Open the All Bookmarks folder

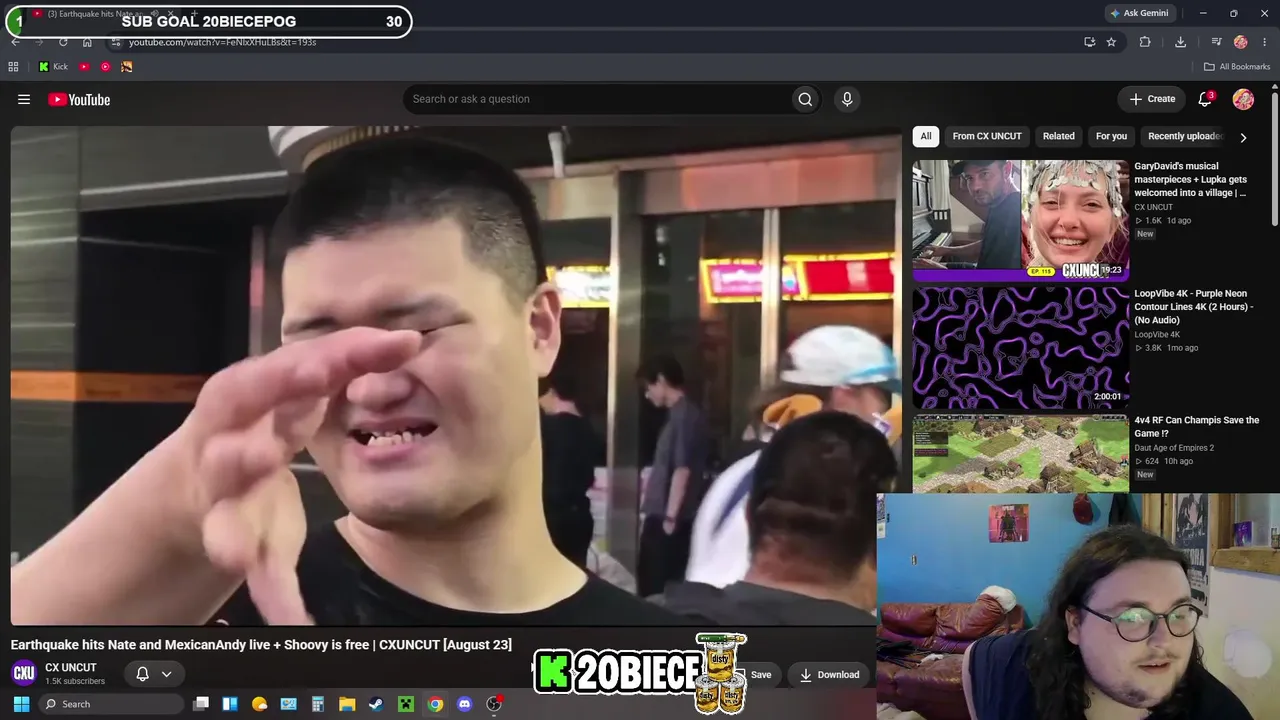pyautogui.click(x=1237, y=67)
